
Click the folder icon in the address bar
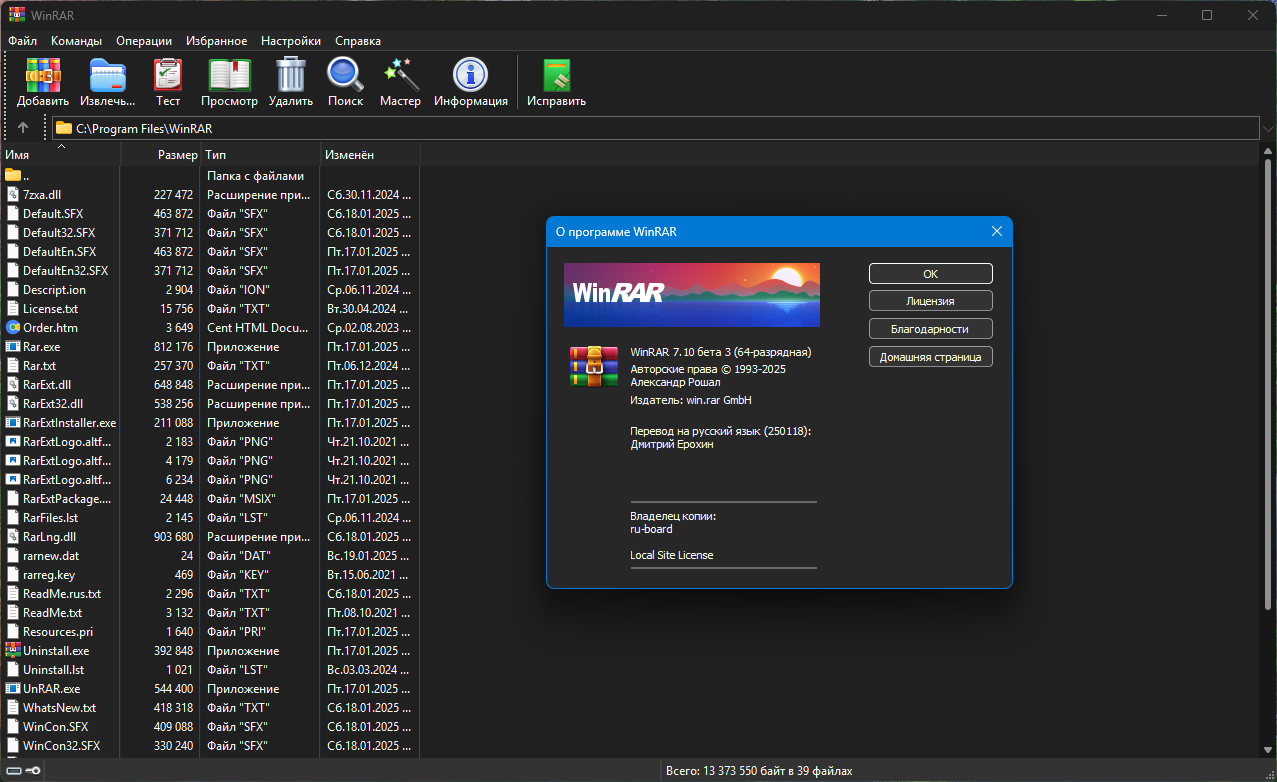coord(64,128)
